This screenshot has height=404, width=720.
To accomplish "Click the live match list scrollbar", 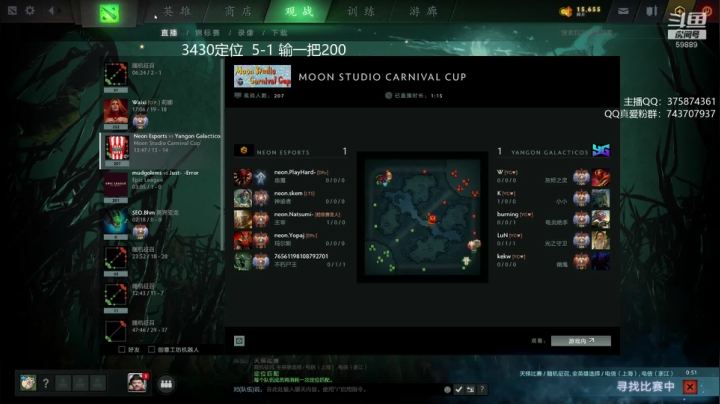I will [x=222, y=154].
